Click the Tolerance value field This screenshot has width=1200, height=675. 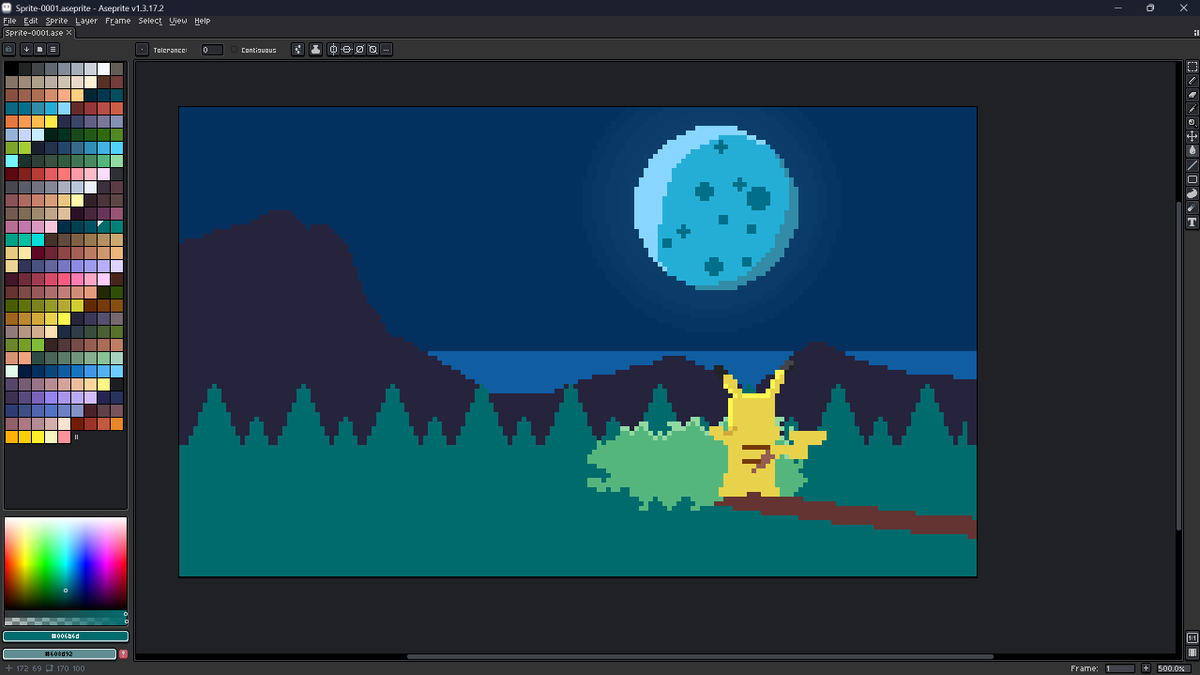tap(212, 50)
